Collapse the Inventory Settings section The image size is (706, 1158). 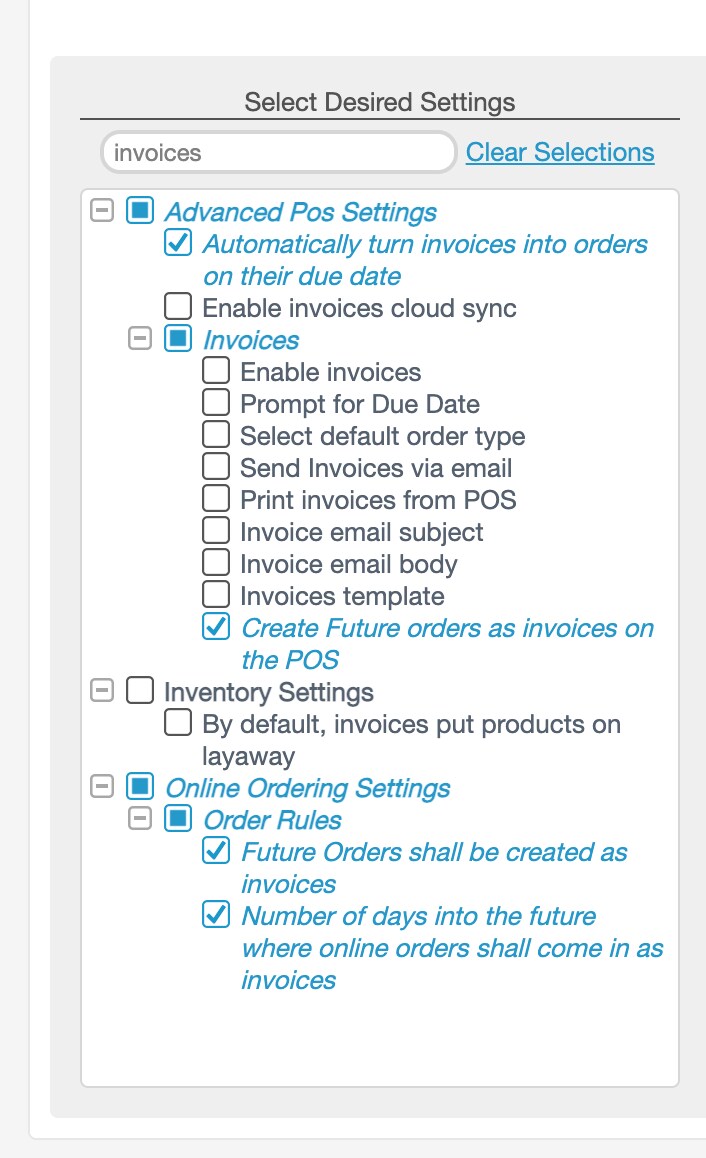tap(102, 692)
